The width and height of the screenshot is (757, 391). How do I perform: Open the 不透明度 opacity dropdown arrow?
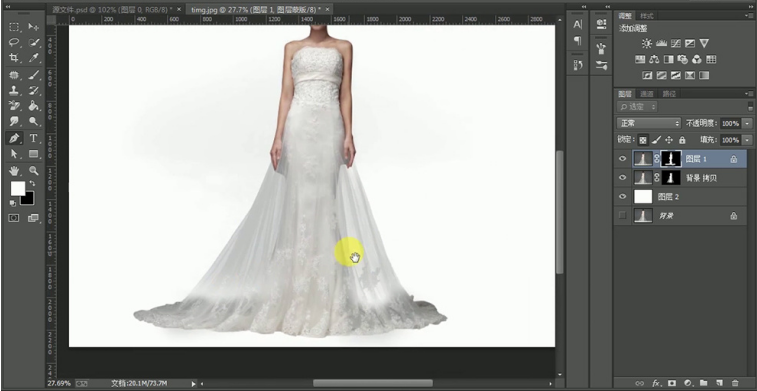tap(748, 124)
